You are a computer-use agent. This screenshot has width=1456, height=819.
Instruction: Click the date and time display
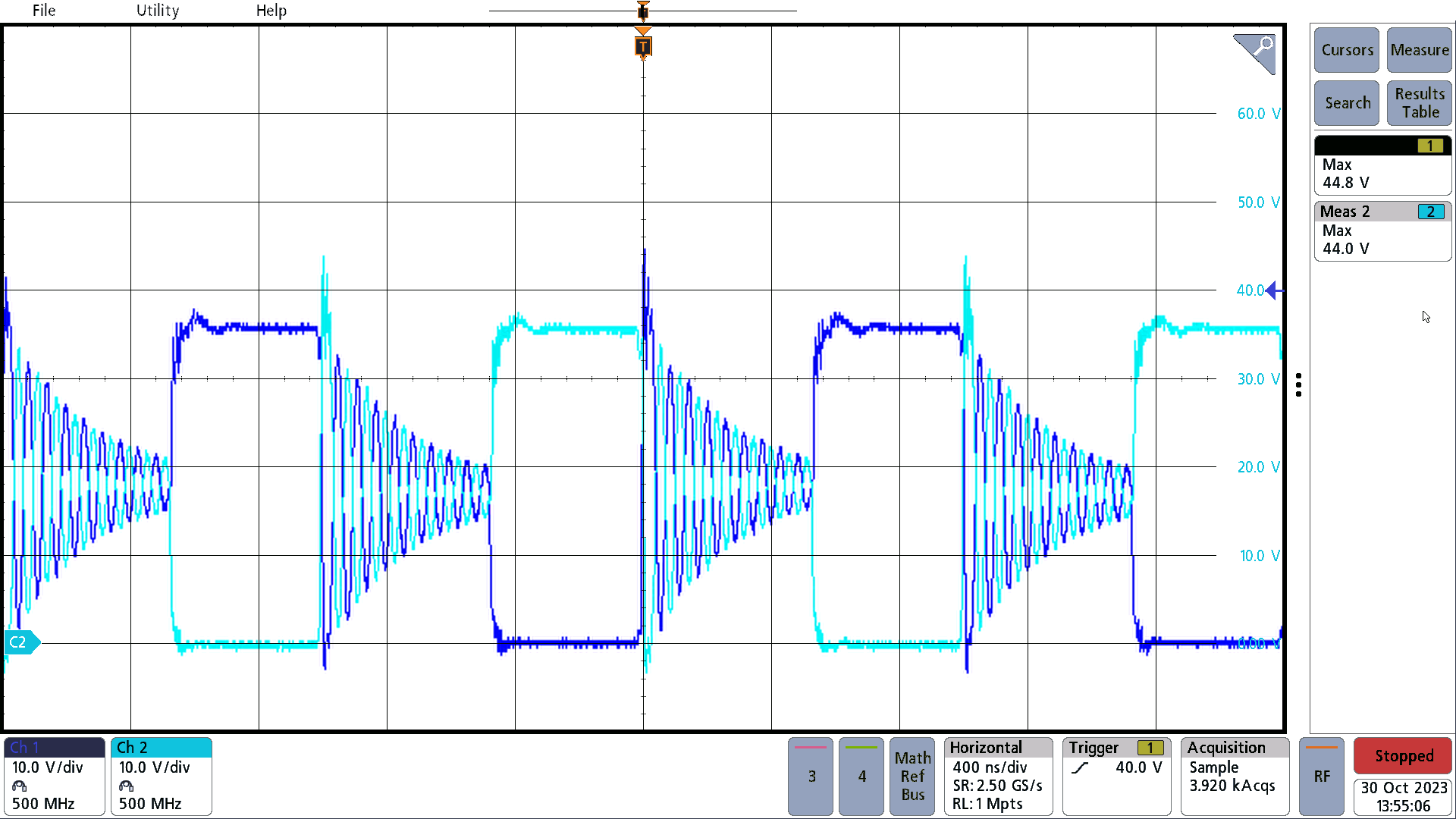pyautogui.click(x=1403, y=797)
